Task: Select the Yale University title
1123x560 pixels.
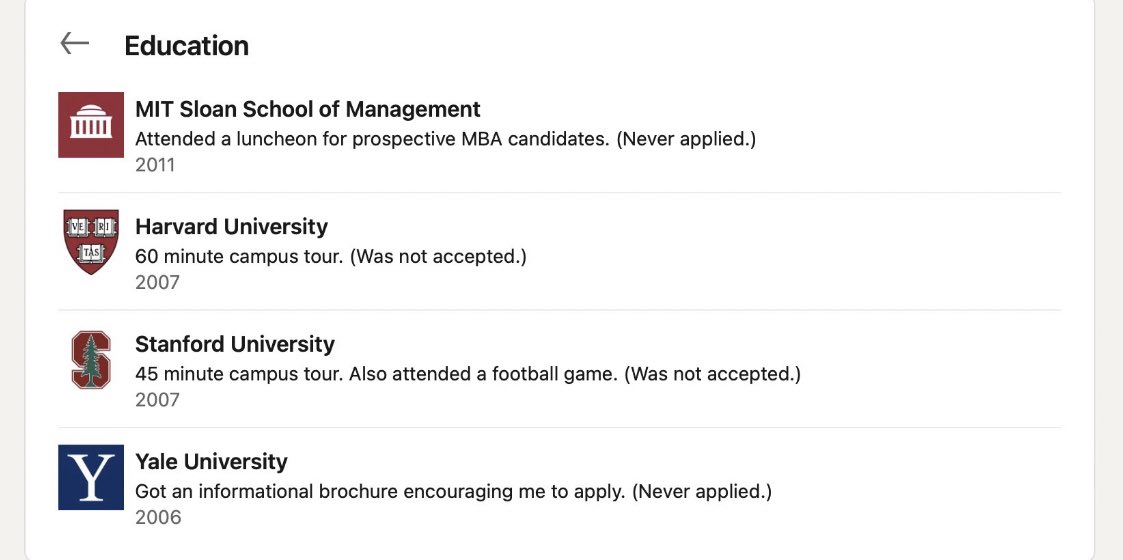Action: click(211, 461)
